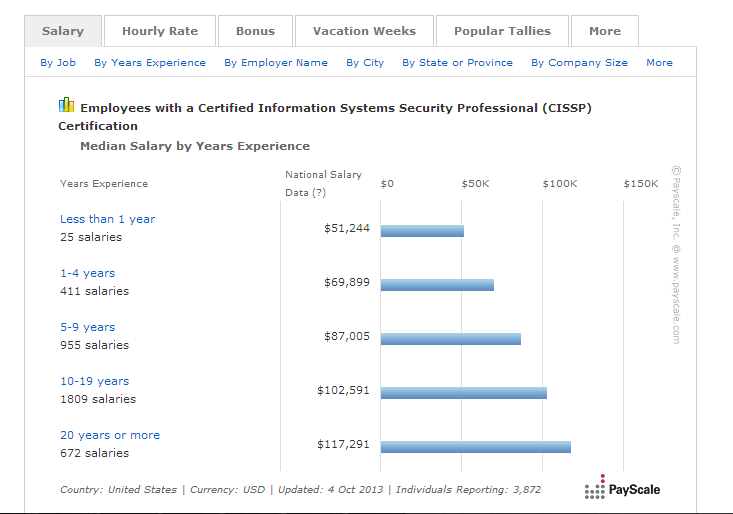Viewport: 733px width, 514px height.
Task: Select the Bonus tab
Action: pyautogui.click(x=255, y=31)
